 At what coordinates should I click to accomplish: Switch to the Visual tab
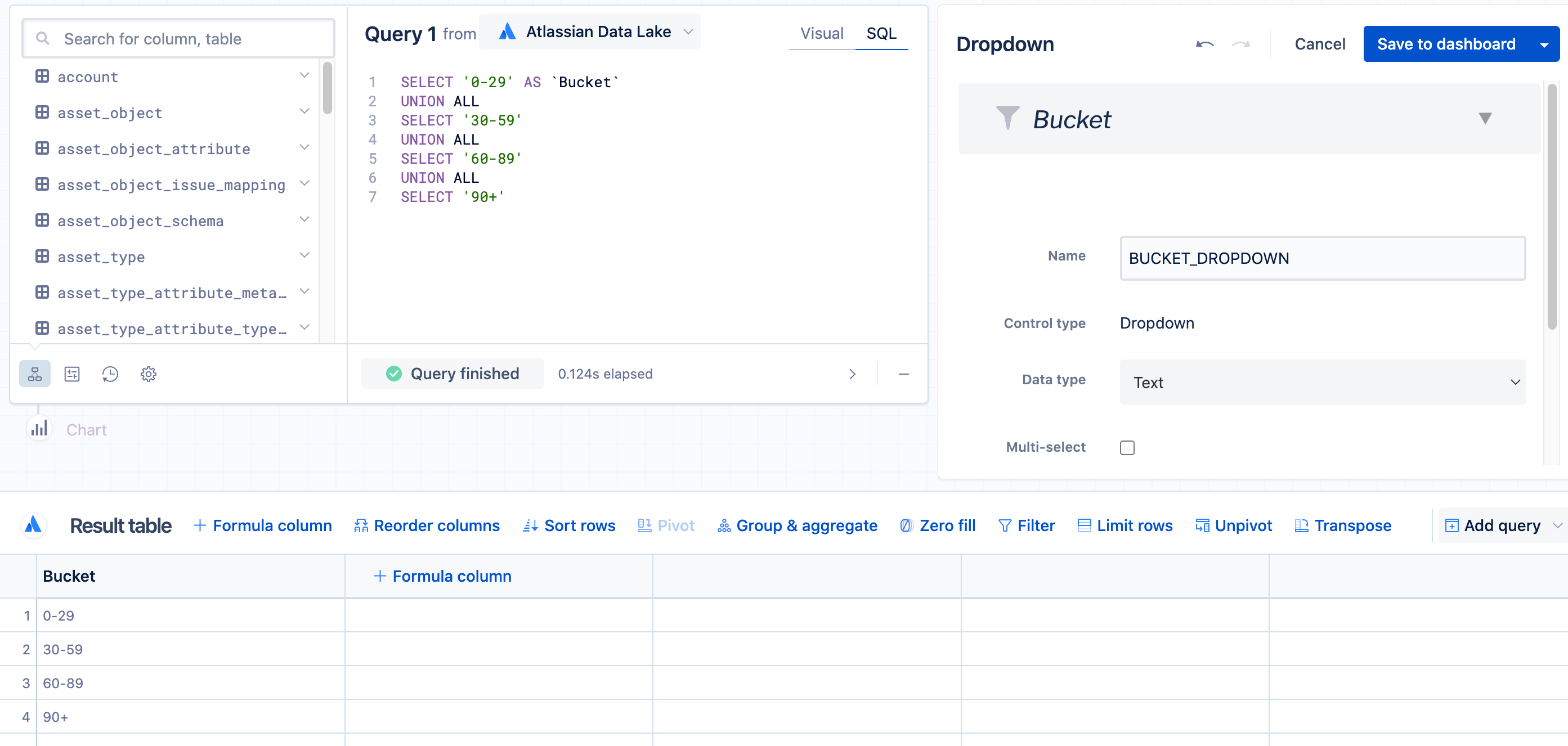click(821, 33)
